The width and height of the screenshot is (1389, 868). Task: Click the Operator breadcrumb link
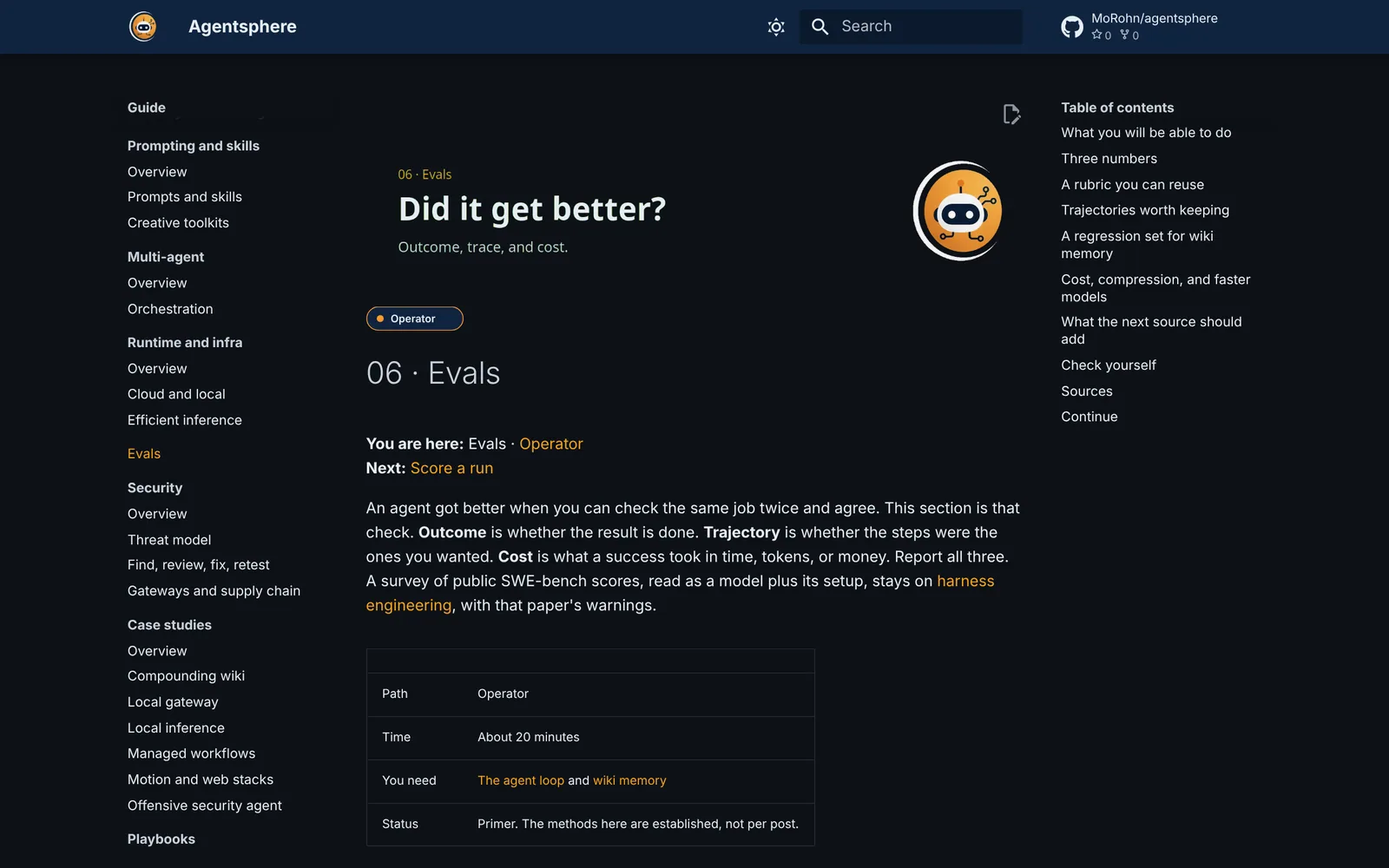(551, 444)
